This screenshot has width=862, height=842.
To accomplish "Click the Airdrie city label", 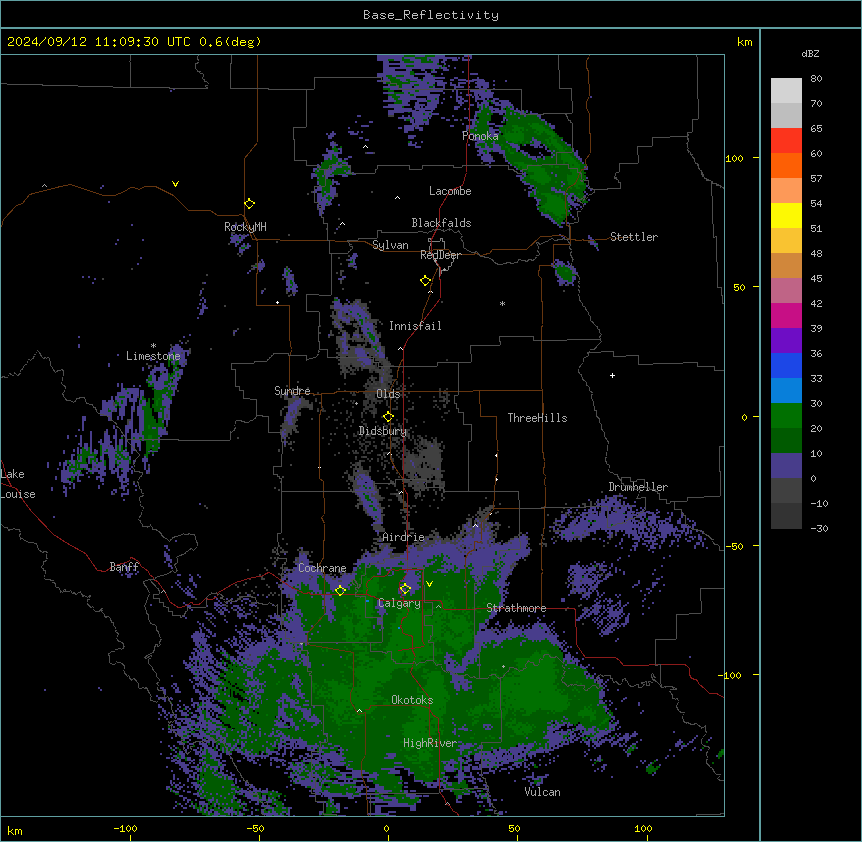I will click(x=403, y=537).
